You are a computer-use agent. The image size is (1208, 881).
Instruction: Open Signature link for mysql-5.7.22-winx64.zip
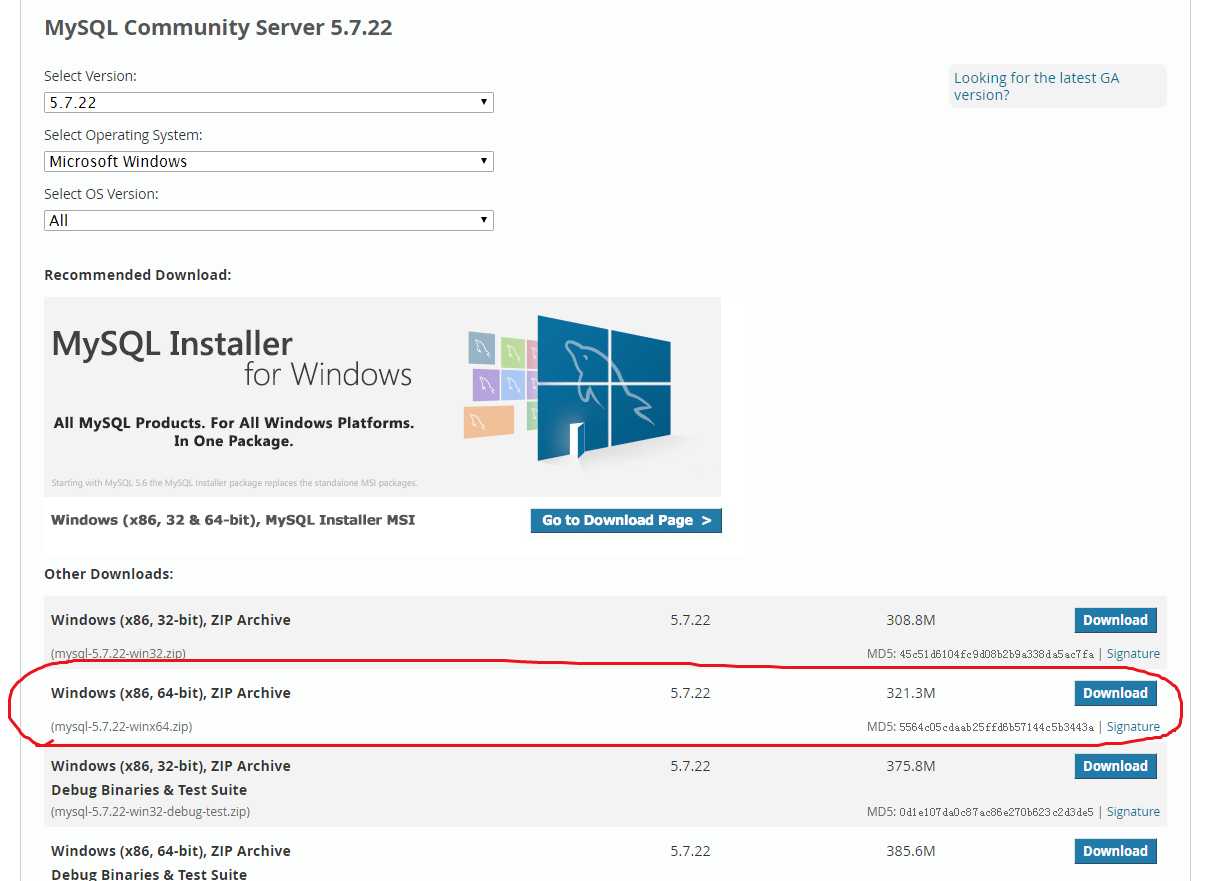point(1133,727)
